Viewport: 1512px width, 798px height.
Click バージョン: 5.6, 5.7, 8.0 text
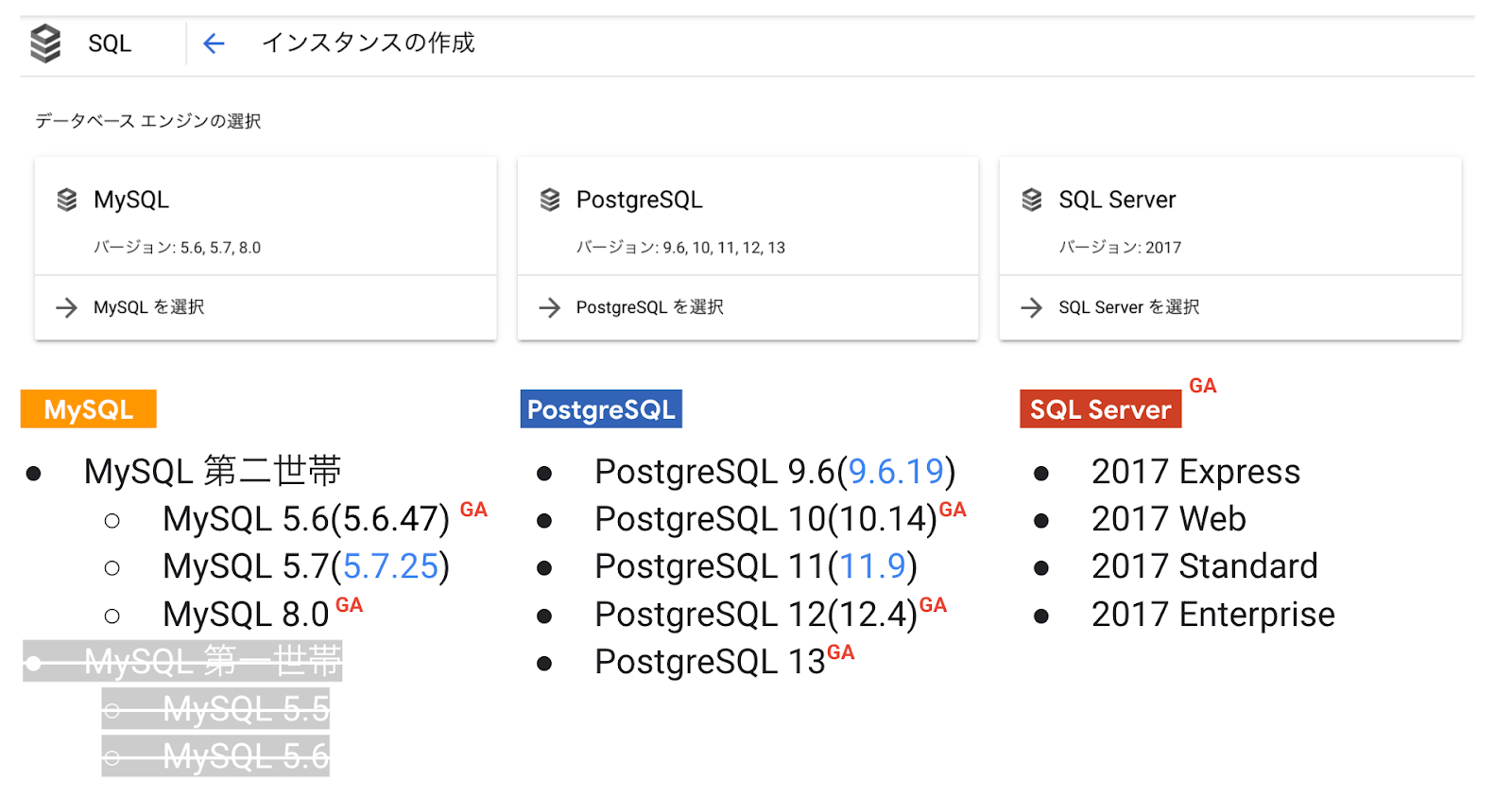pyautogui.click(x=177, y=248)
